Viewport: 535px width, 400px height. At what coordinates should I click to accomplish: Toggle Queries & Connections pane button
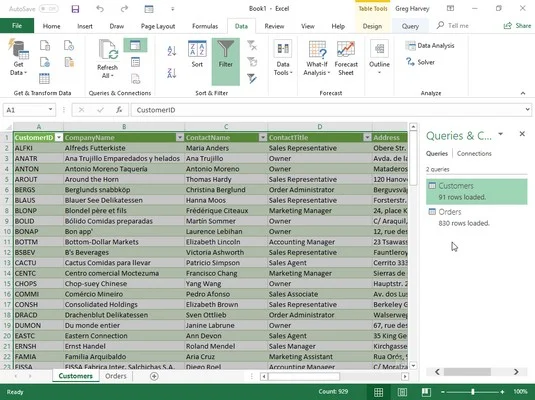pos(135,45)
